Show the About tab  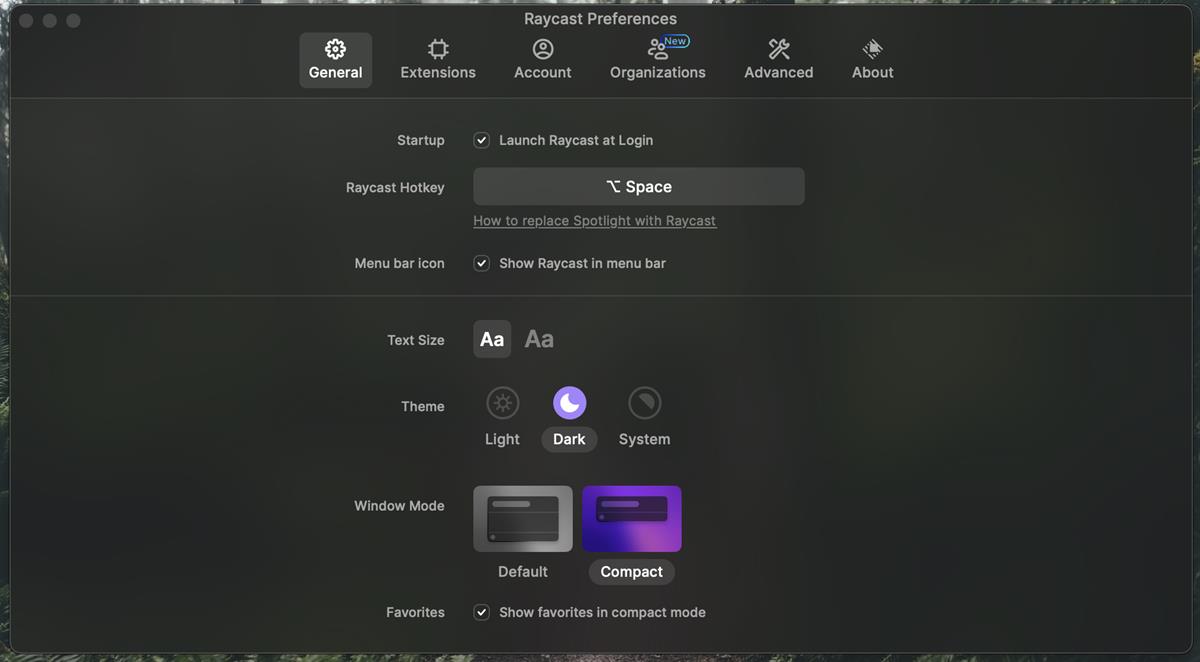(872, 60)
